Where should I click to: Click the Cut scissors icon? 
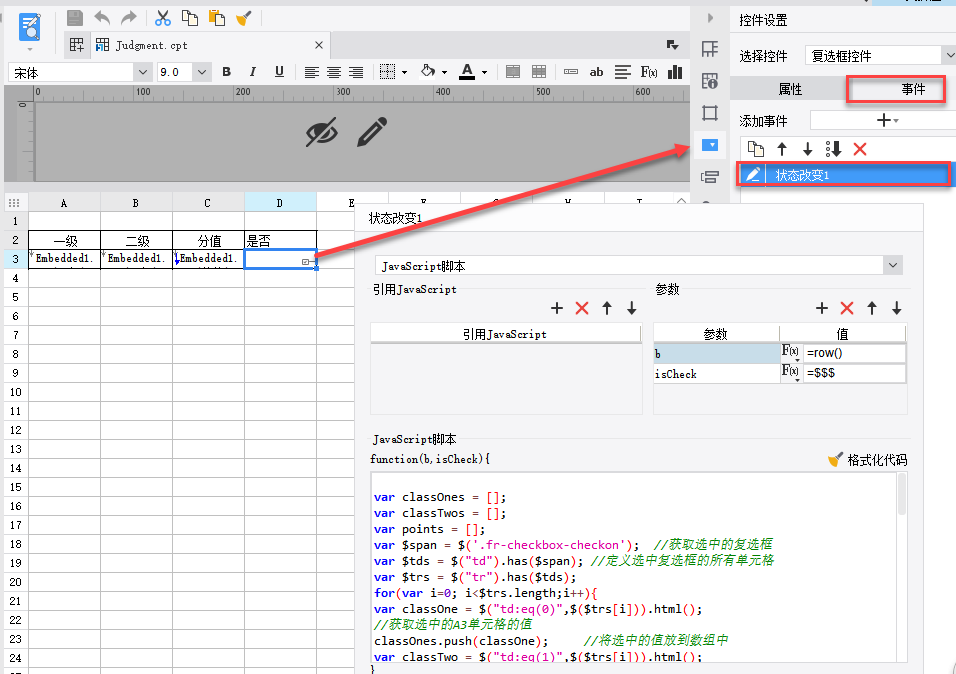162,18
